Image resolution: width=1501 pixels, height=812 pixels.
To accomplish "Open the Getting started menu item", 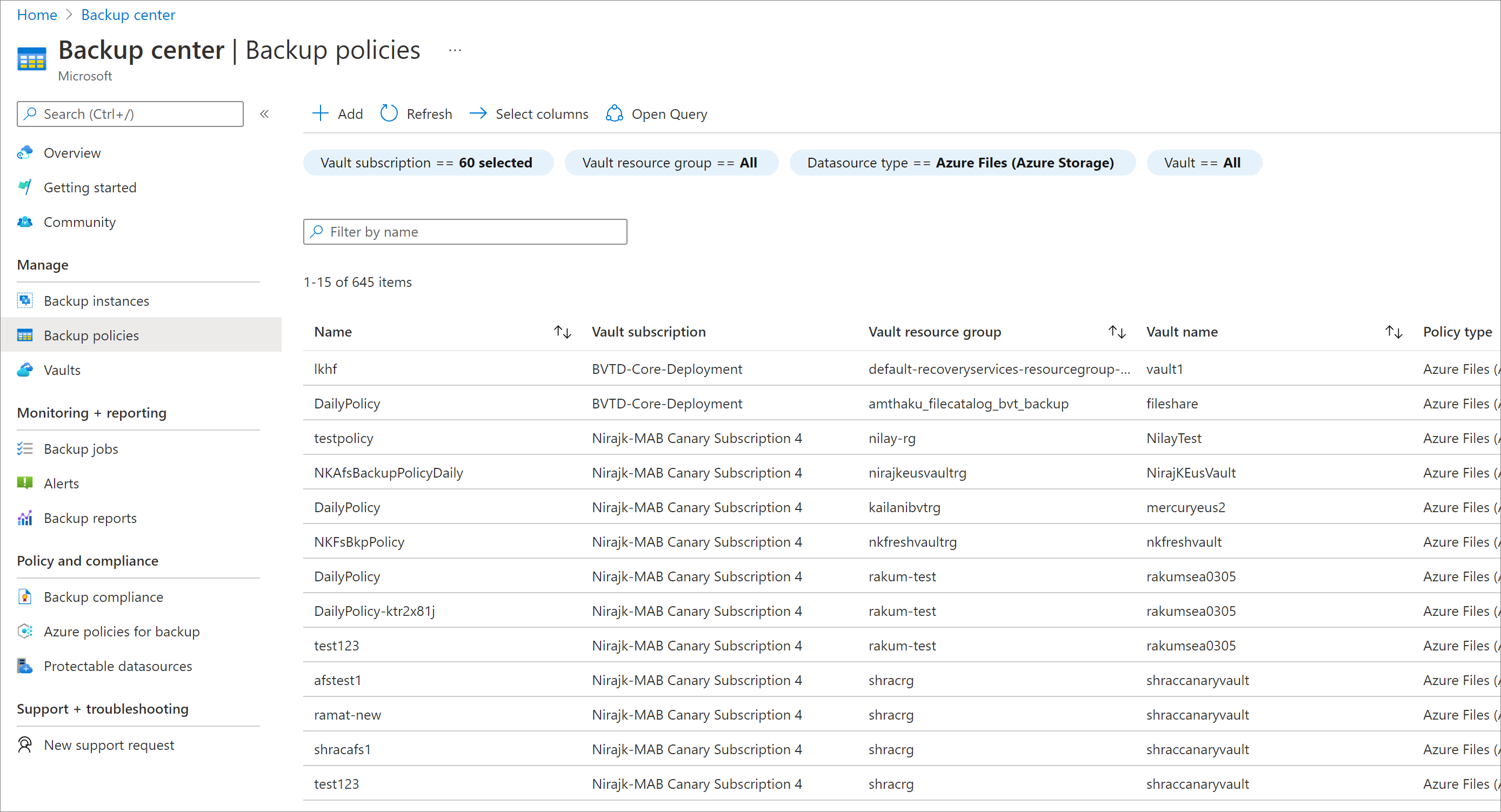I will click(x=90, y=187).
